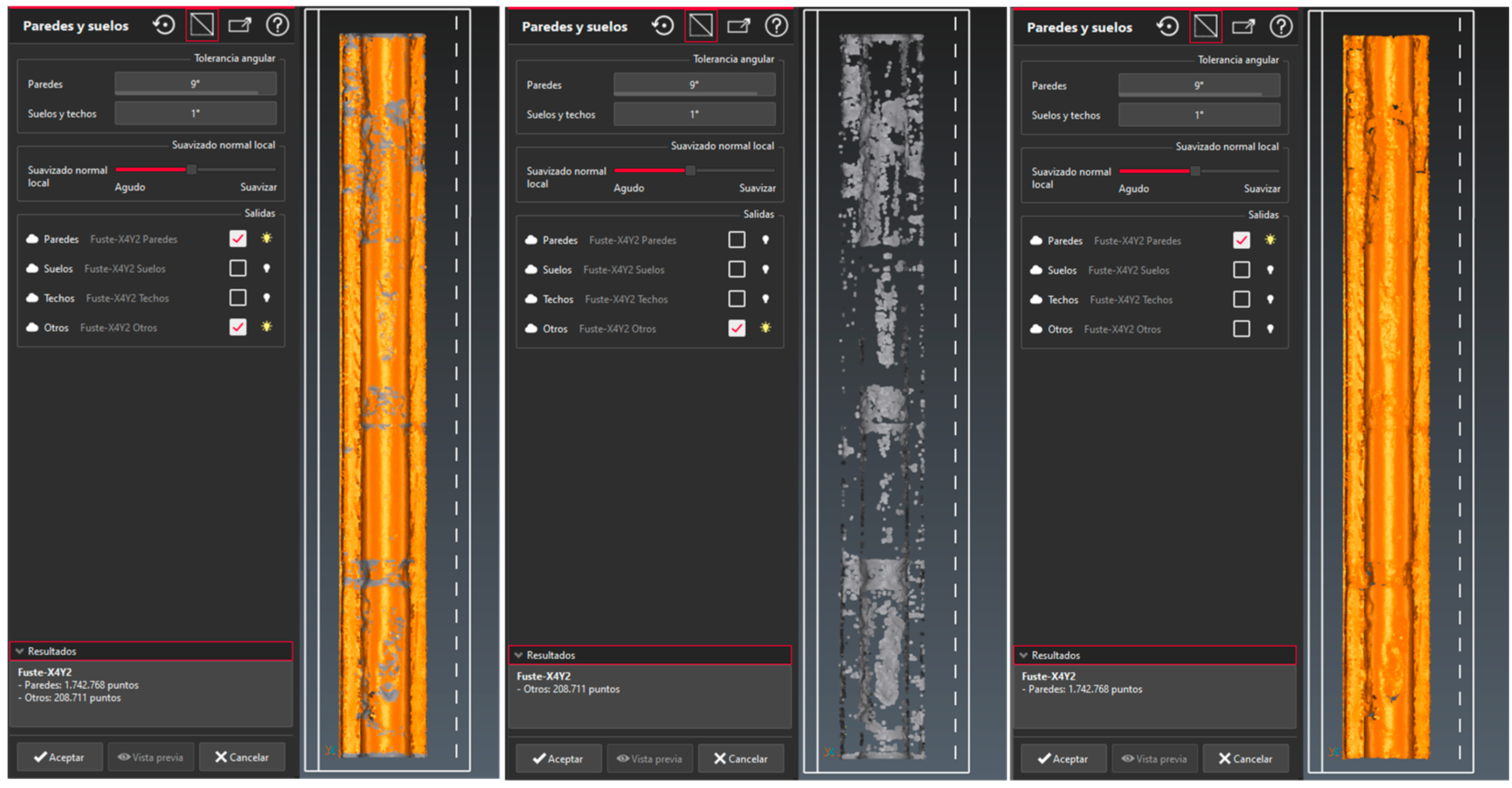Click the Aceptar button in the left panel

(x=60, y=757)
